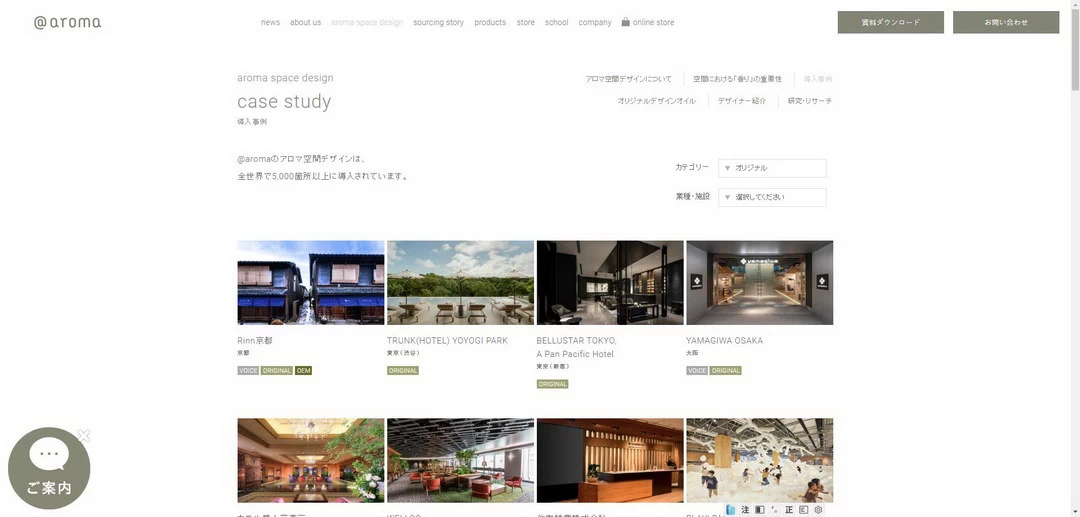Viewport: 1080px width, 517px height.
Task: Open the company menu item
Action: (x=595, y=22)
